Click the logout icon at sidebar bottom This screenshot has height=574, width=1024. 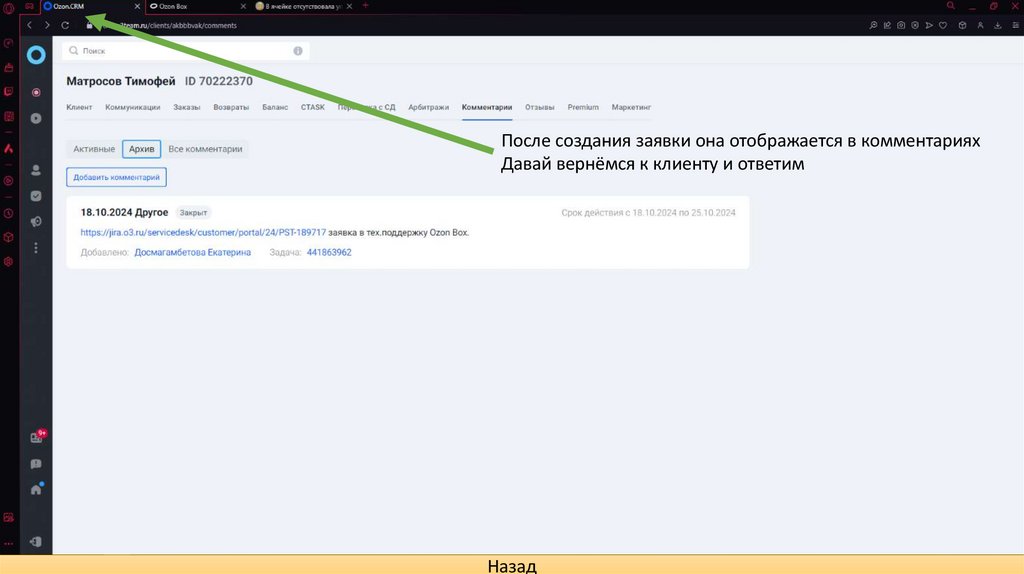[36, 541]
